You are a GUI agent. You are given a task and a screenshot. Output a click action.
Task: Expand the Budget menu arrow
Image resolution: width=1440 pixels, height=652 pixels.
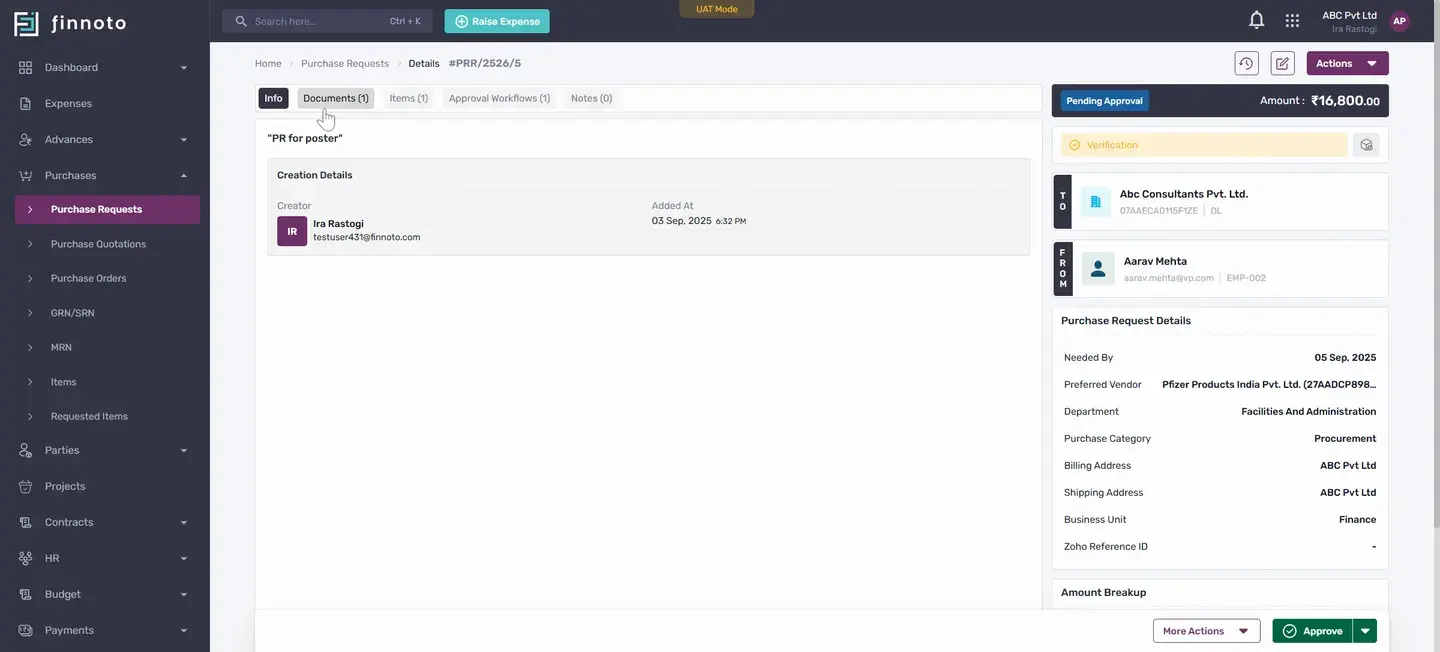[183, 594]
